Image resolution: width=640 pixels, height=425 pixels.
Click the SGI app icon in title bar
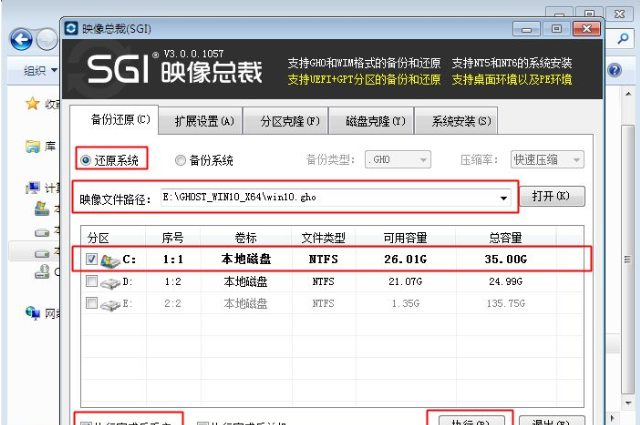[71, 27]
